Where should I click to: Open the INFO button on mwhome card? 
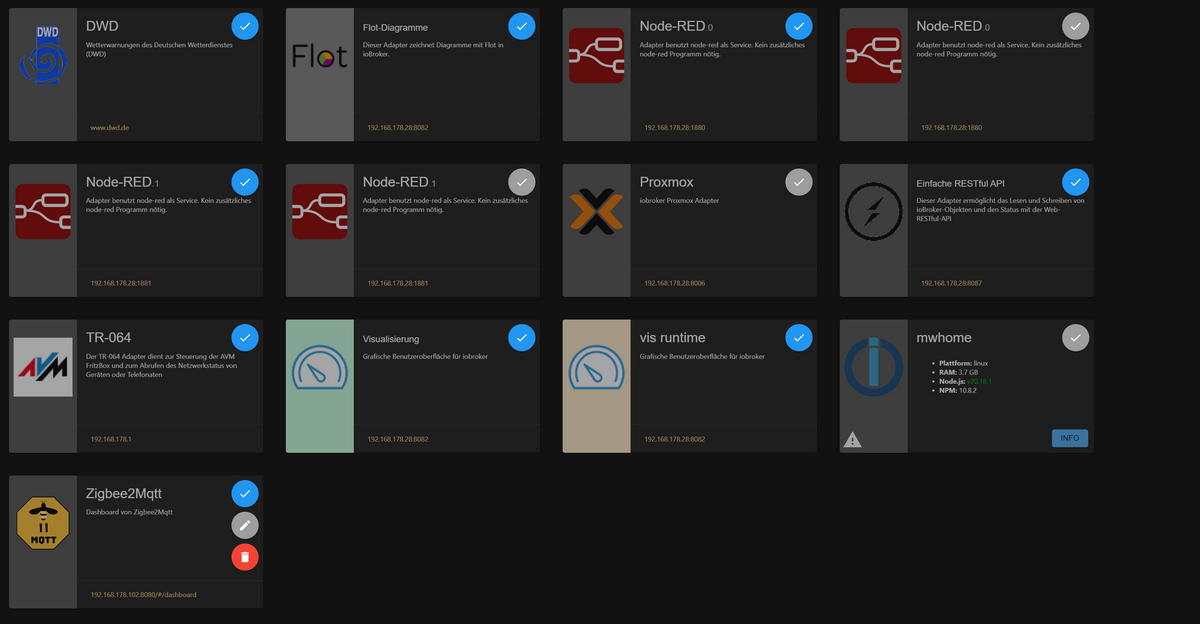(x=1070, y=438)
